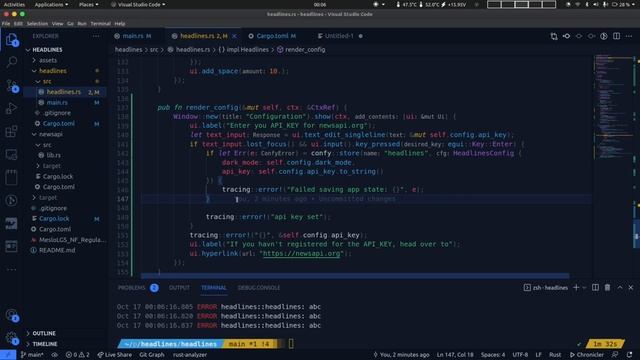Open Run and Debug view
This screenshot has width=640, height=360.
(x=11, y=108)
